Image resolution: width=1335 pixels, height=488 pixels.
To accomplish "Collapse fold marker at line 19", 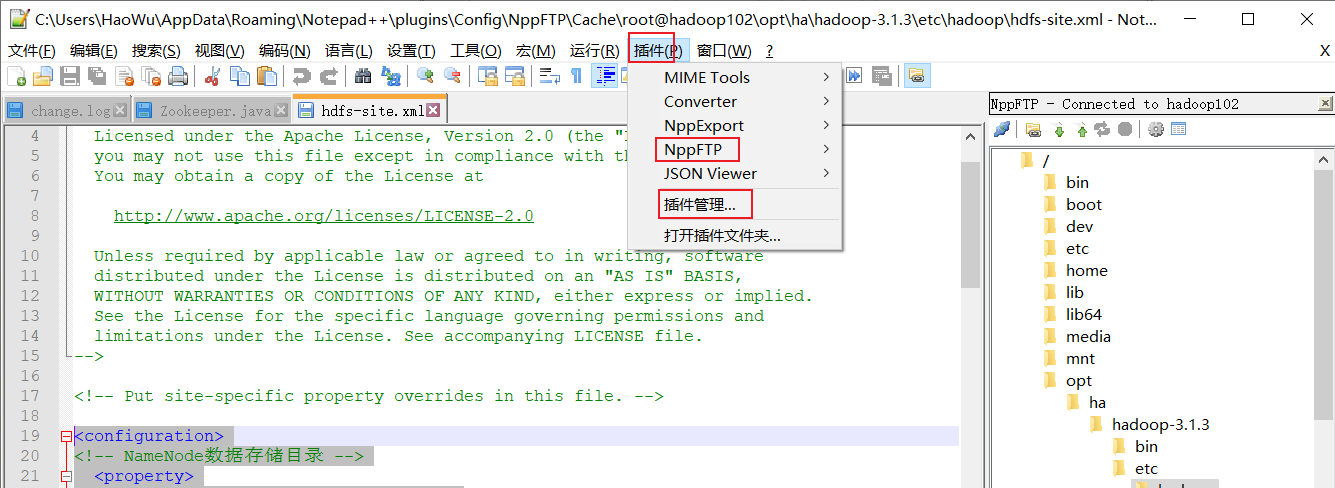I will 66,436.
